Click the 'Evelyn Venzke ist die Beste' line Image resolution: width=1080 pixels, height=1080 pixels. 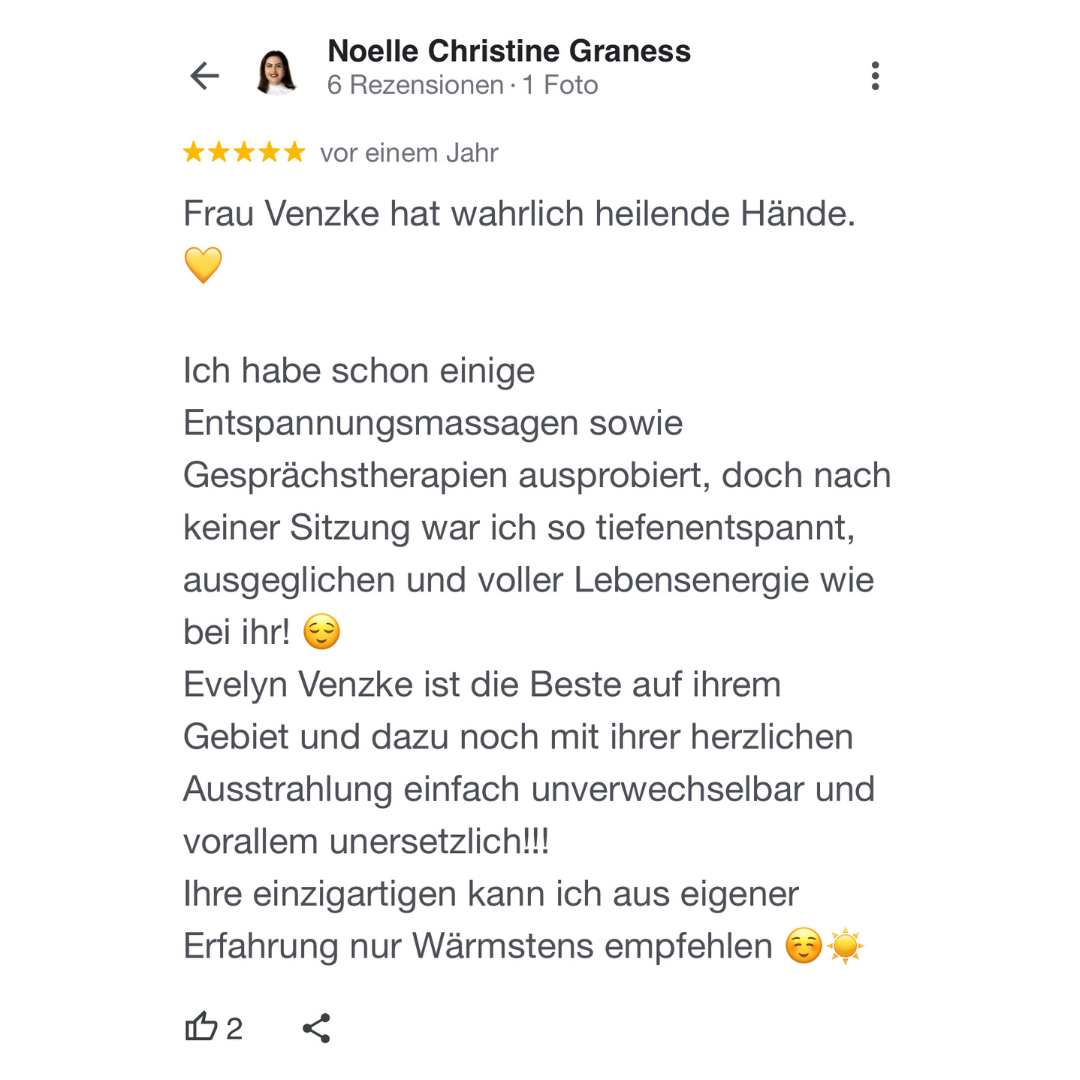click(482, 685)
